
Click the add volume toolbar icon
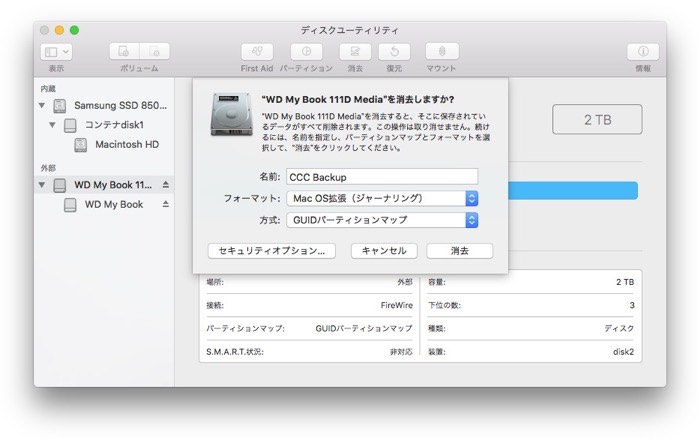pyautogui.click(x=124, y=52)
